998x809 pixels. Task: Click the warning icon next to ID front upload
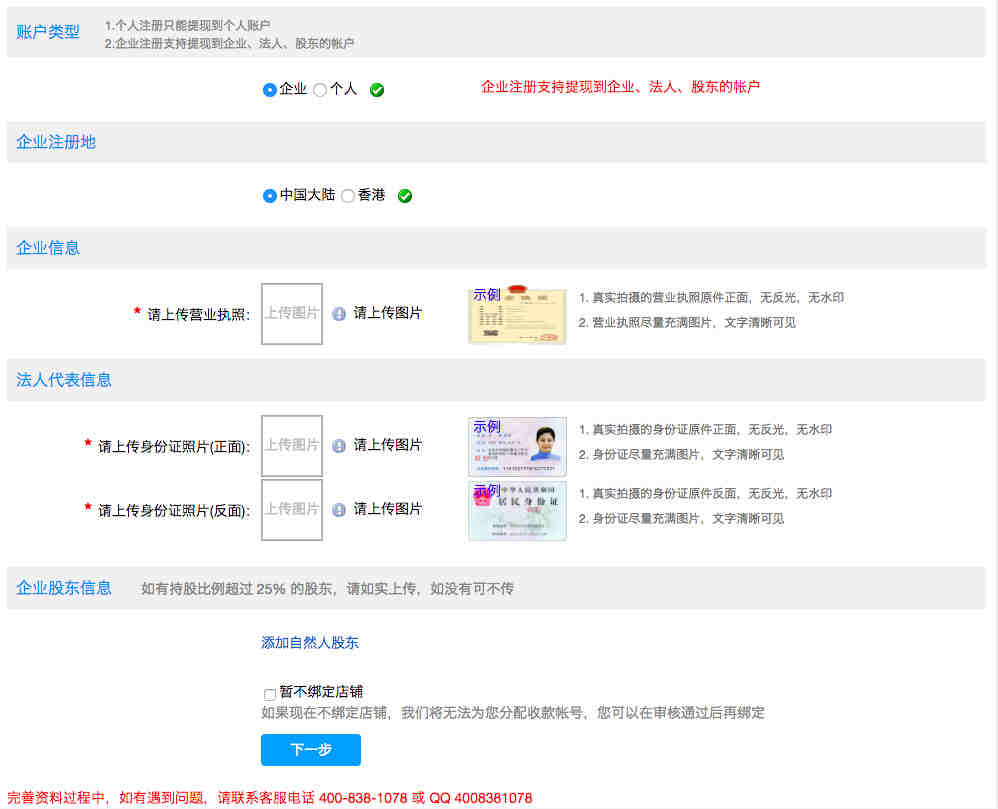(339, 446)
